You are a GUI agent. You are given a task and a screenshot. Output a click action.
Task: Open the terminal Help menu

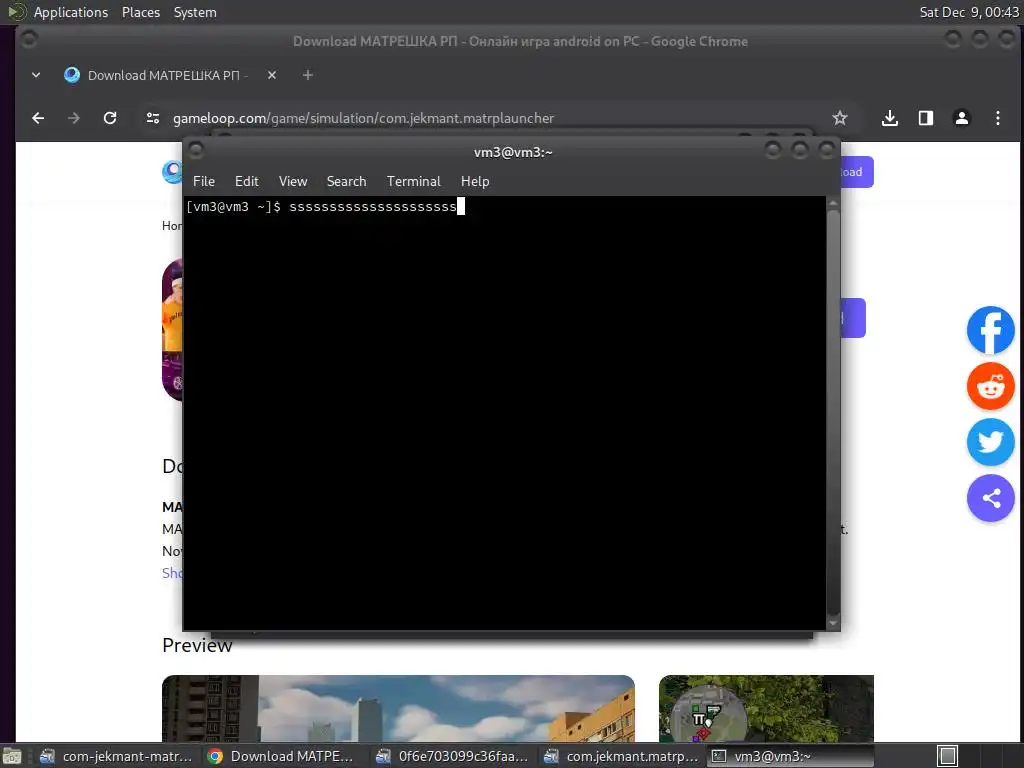click(475, 181)
